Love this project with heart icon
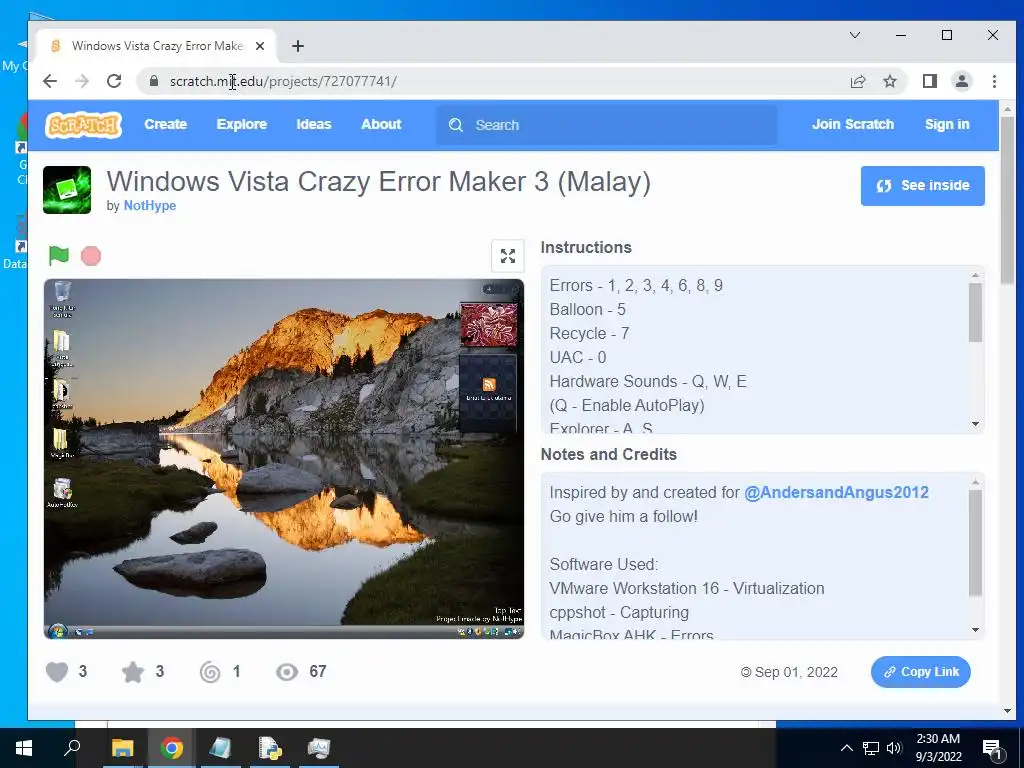 click(x=57, y=672)
